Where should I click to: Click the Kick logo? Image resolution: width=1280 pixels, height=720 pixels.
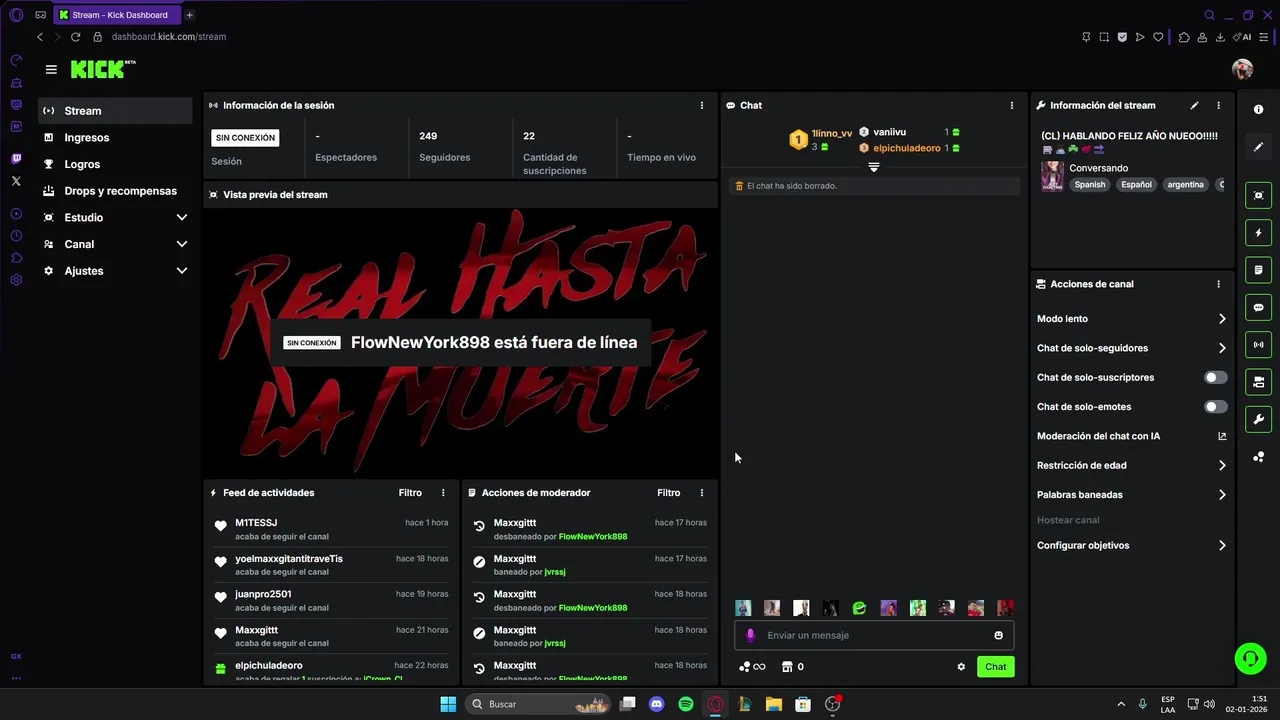(x=103, y=69)
